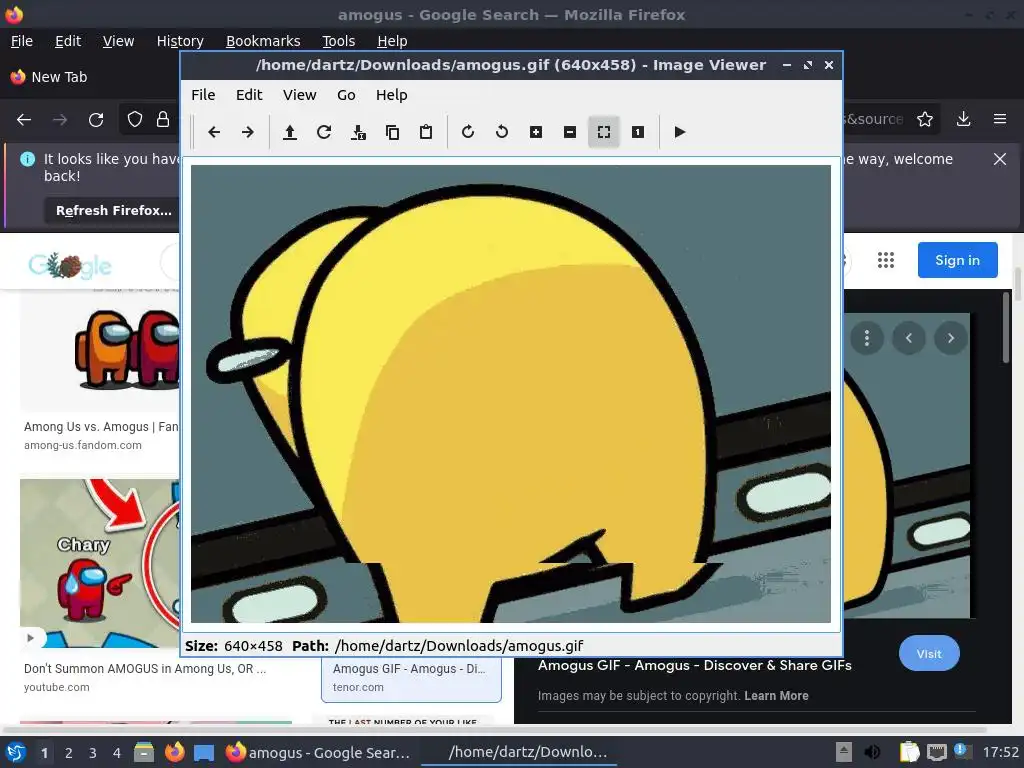Start slideshow with play icon
Viewport: 1024px width, 768px height.
coord(680,133)
